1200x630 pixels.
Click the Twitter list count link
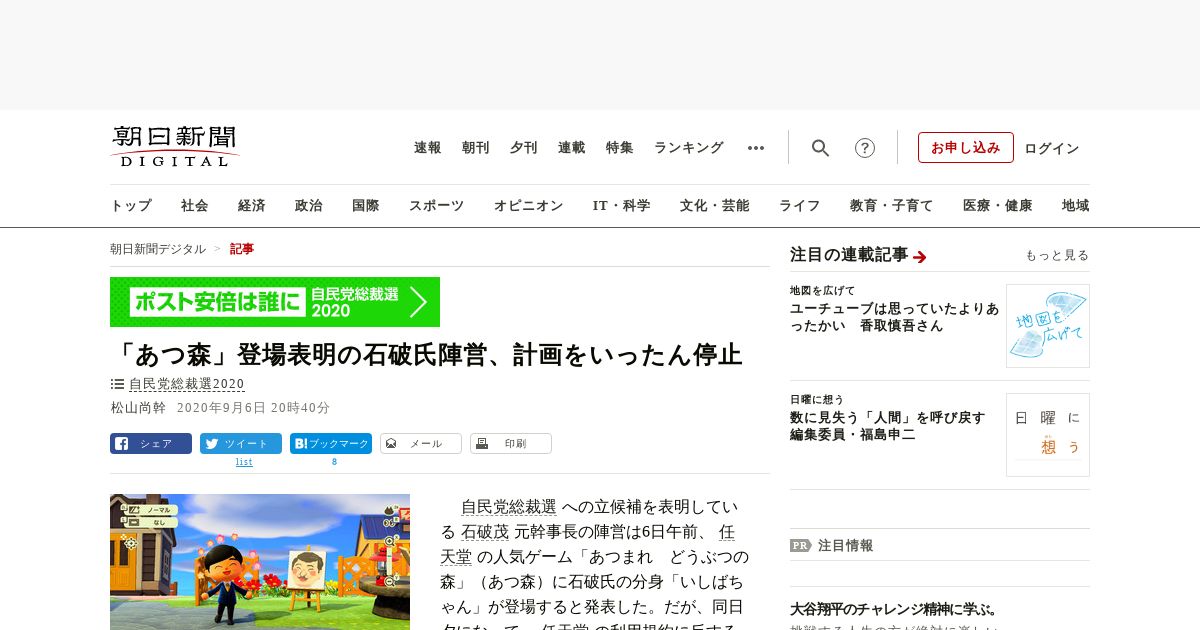coord(244,462)
